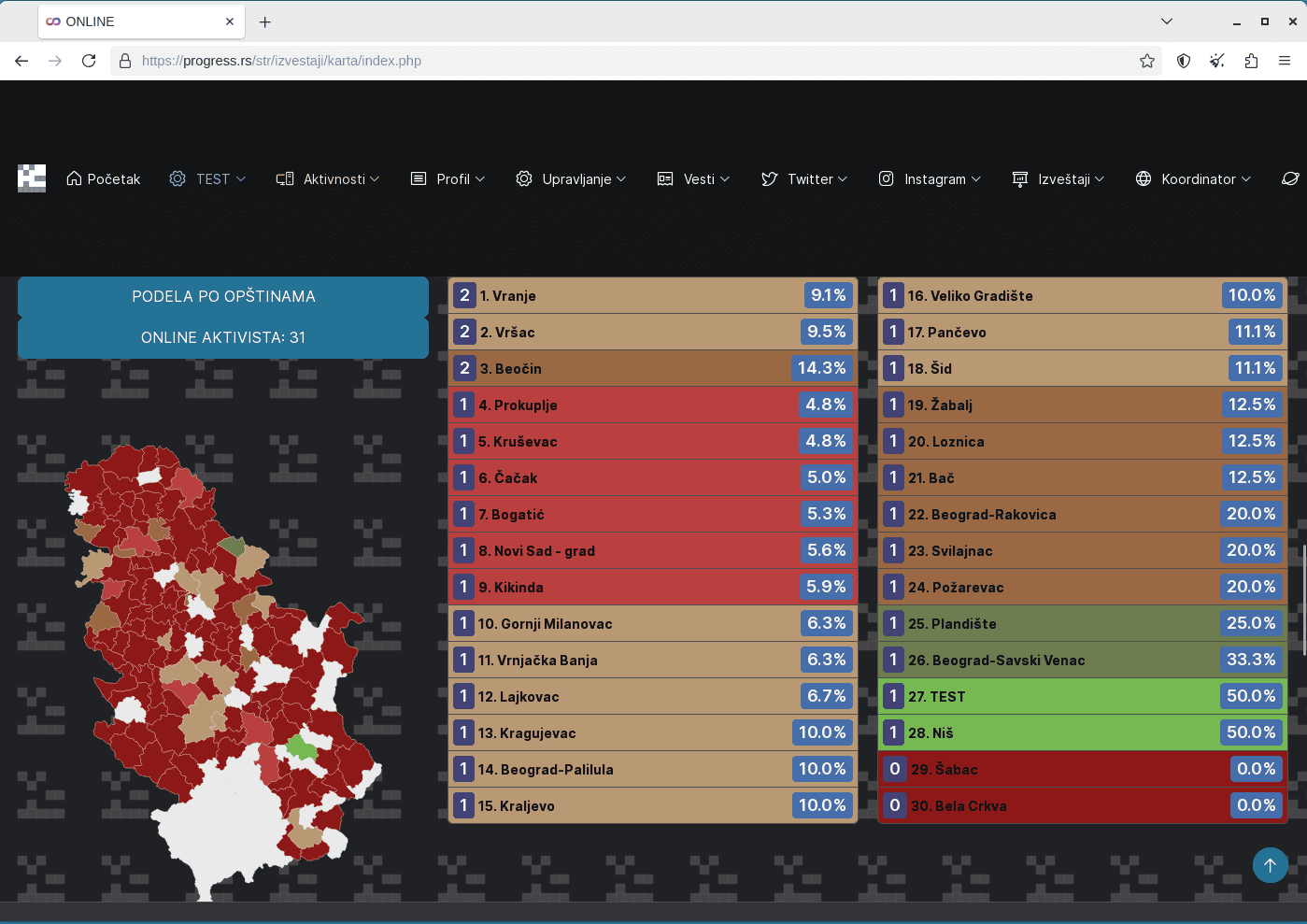Expand the Aktivnosti dropdown menu
The image size is (1307, 924).
coord(328,178)
